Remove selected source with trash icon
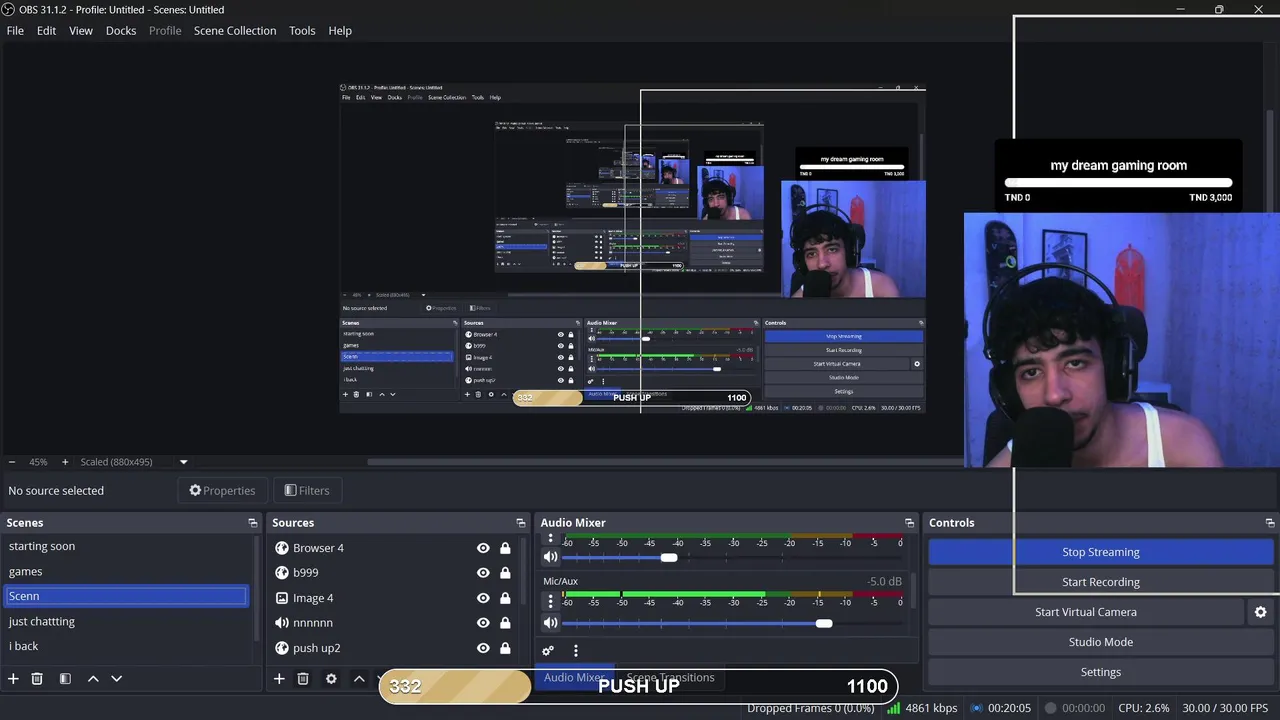 click(303, 679)
